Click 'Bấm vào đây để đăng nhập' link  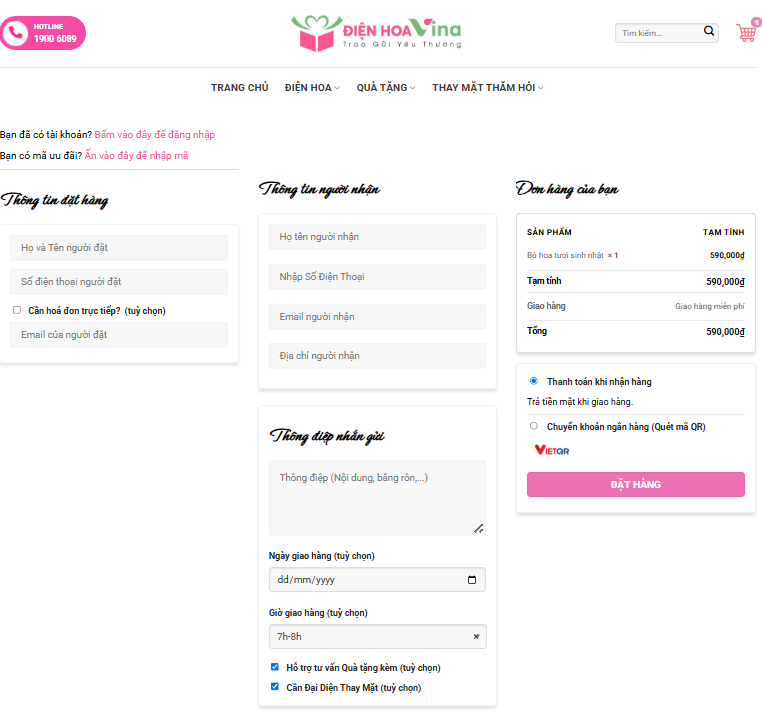154,134
